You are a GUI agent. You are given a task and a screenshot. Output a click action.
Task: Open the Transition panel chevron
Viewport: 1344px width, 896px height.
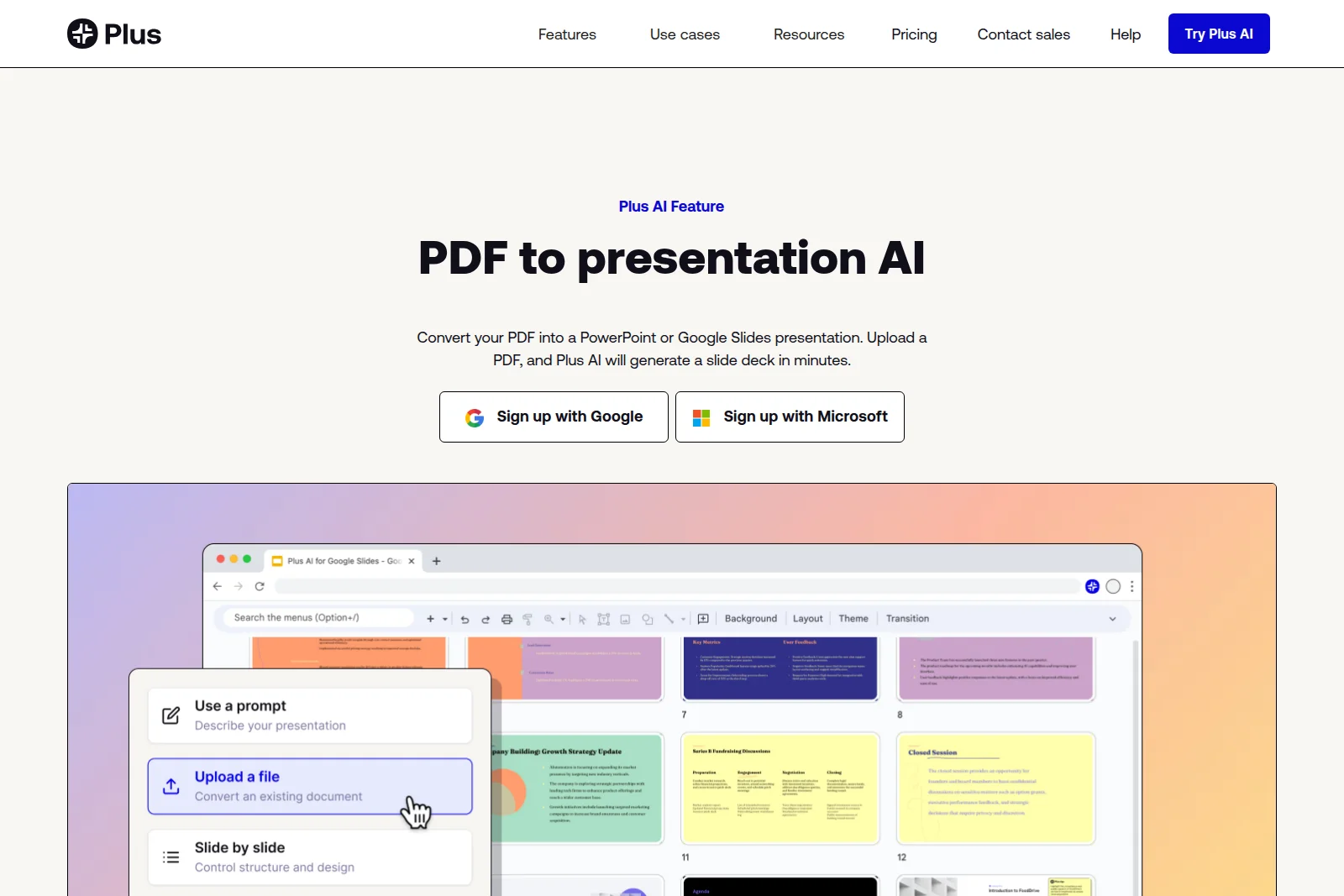1113,618
